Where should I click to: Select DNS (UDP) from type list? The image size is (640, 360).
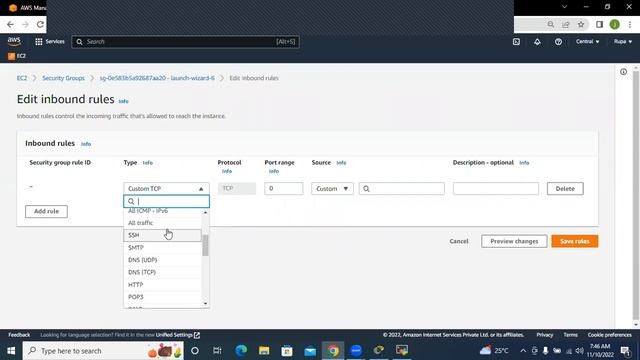click(162, 260)
